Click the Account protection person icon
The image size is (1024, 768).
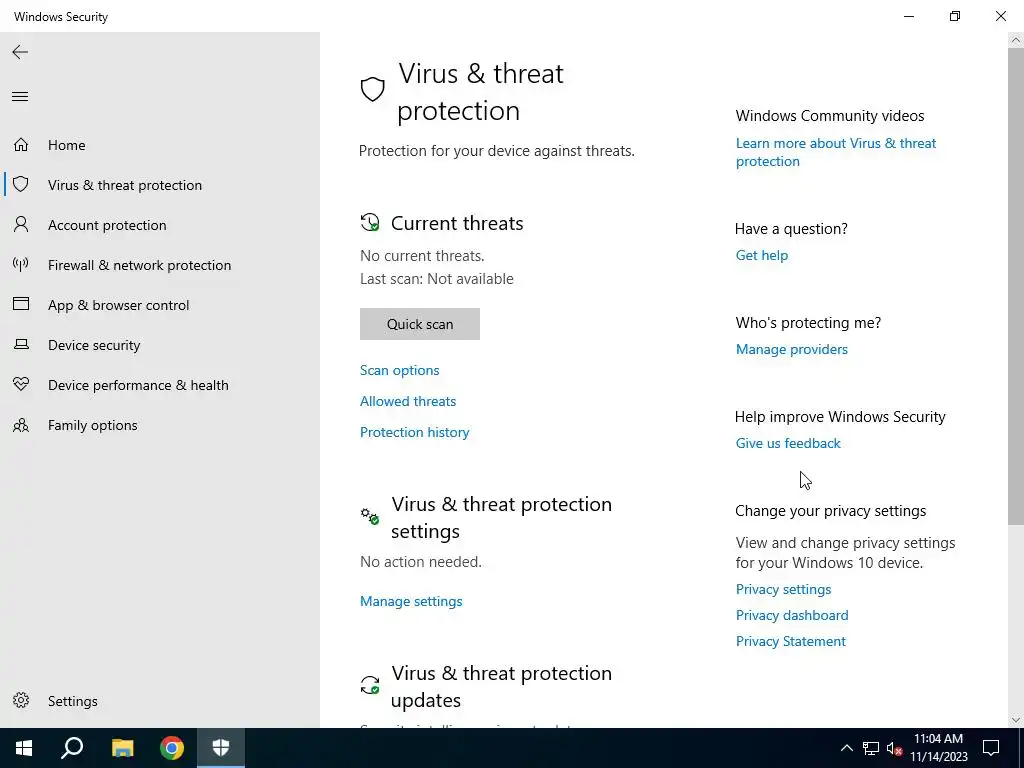[21, 225]
